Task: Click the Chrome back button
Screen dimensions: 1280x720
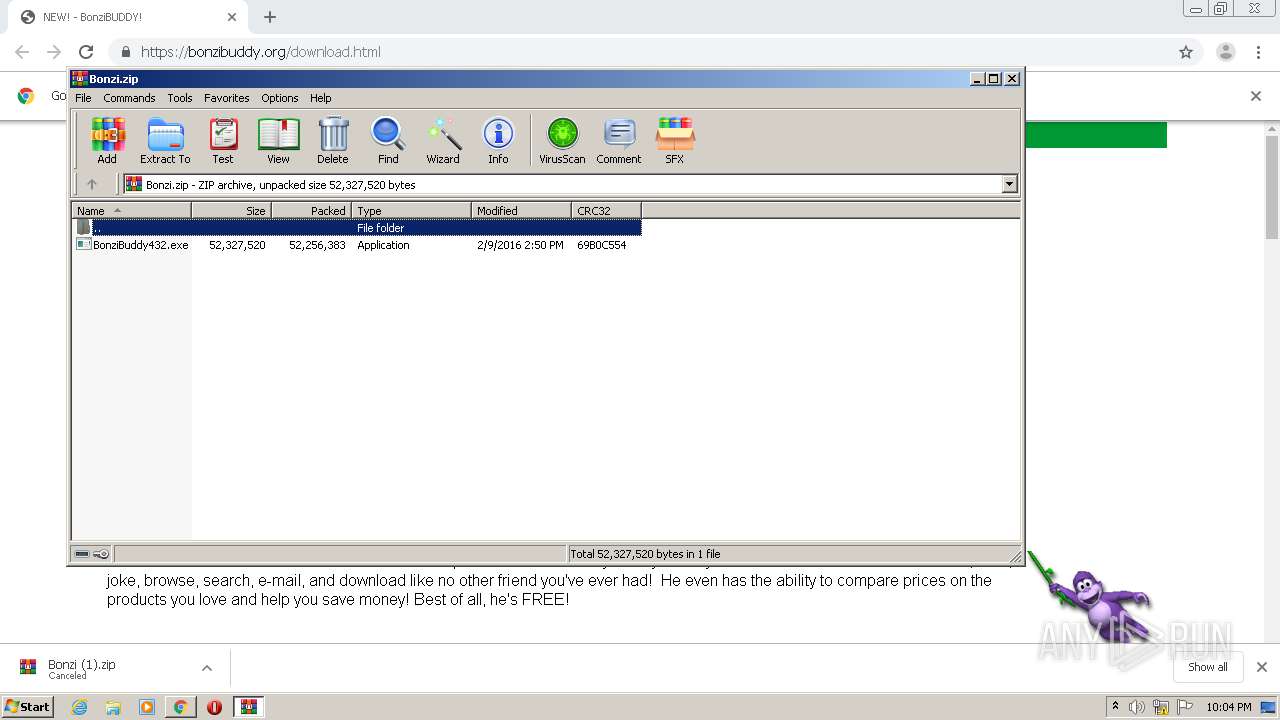Action: (22, 52)
